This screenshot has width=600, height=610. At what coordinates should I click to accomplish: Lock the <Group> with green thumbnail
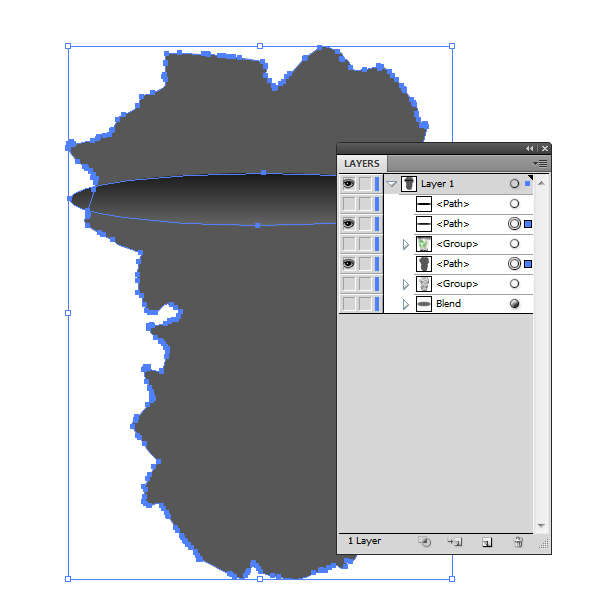point(365,244)
